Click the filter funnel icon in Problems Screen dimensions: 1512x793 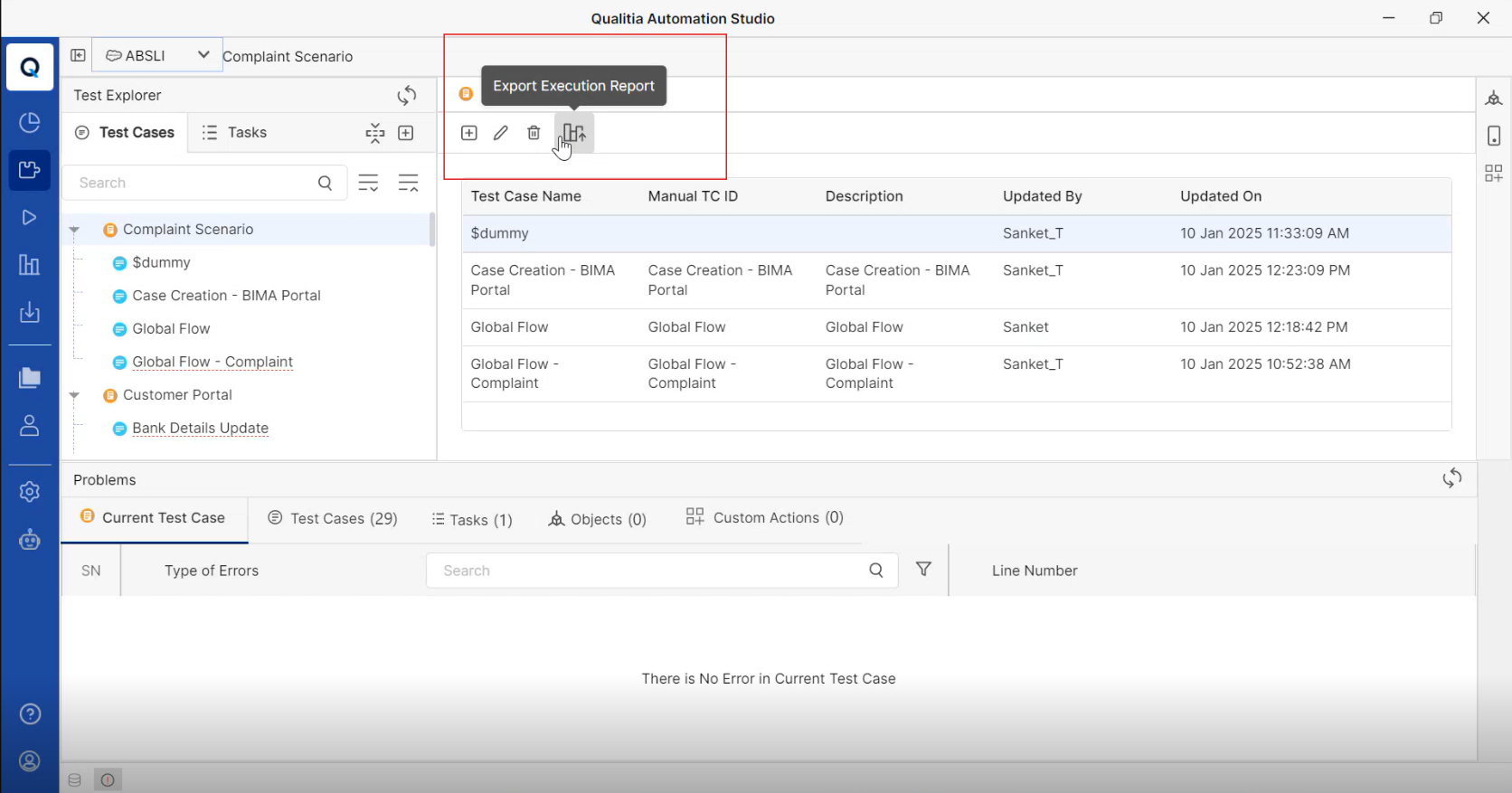coord(923,570)
